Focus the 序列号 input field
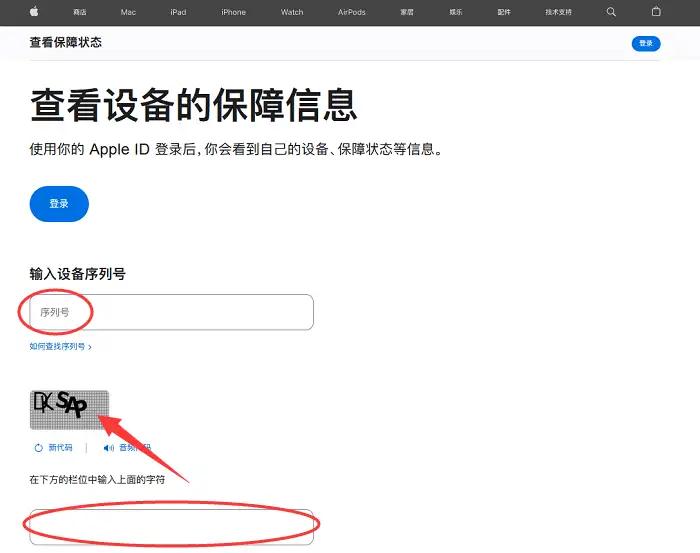The width and height of the screenshot is (700, 553). click(171, 312)
